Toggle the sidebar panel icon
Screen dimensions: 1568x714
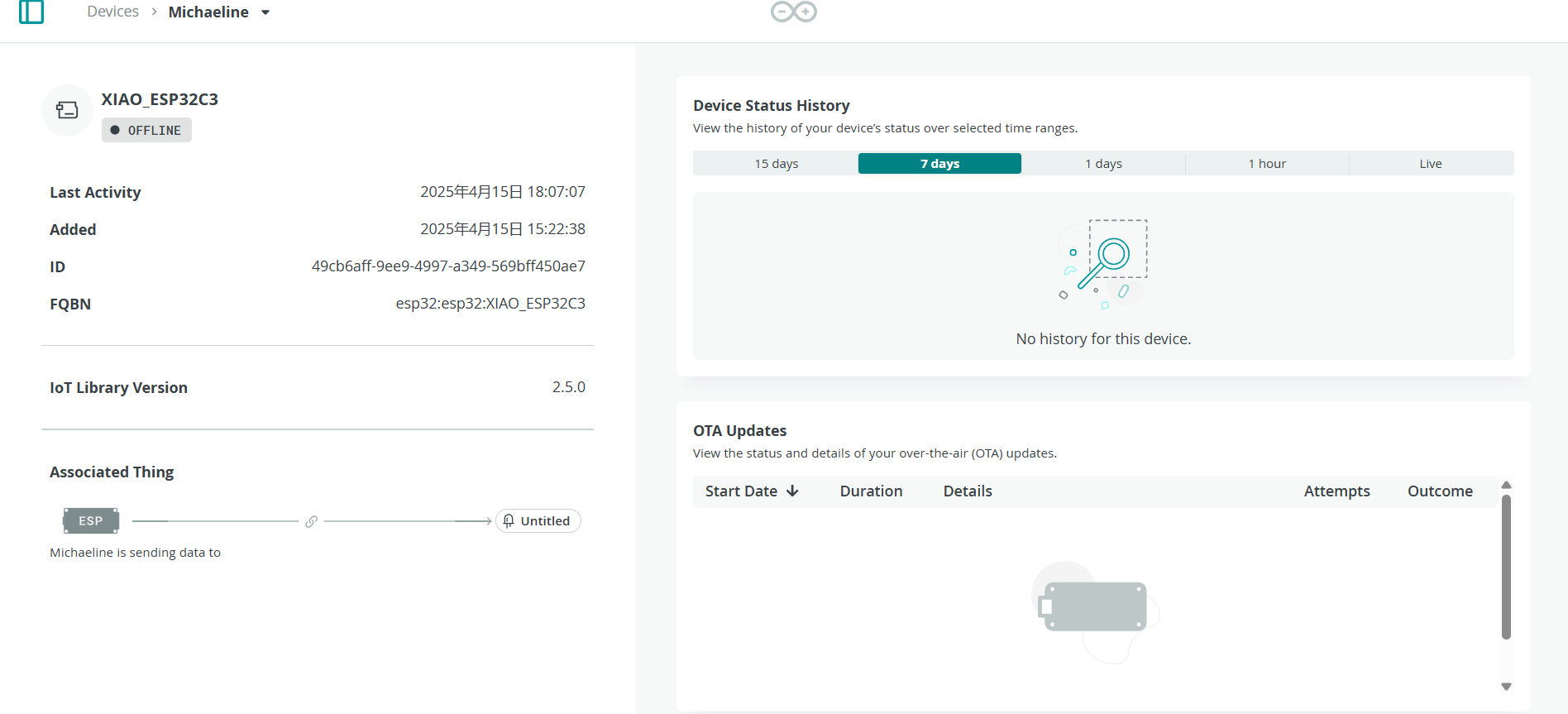tap(31, 12)
